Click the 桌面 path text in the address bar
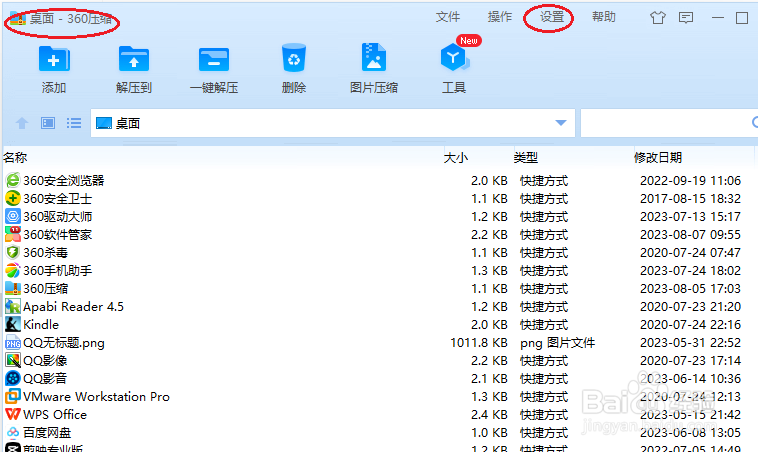The width and height of the screenshot is (758, 452). pos(128,123)
